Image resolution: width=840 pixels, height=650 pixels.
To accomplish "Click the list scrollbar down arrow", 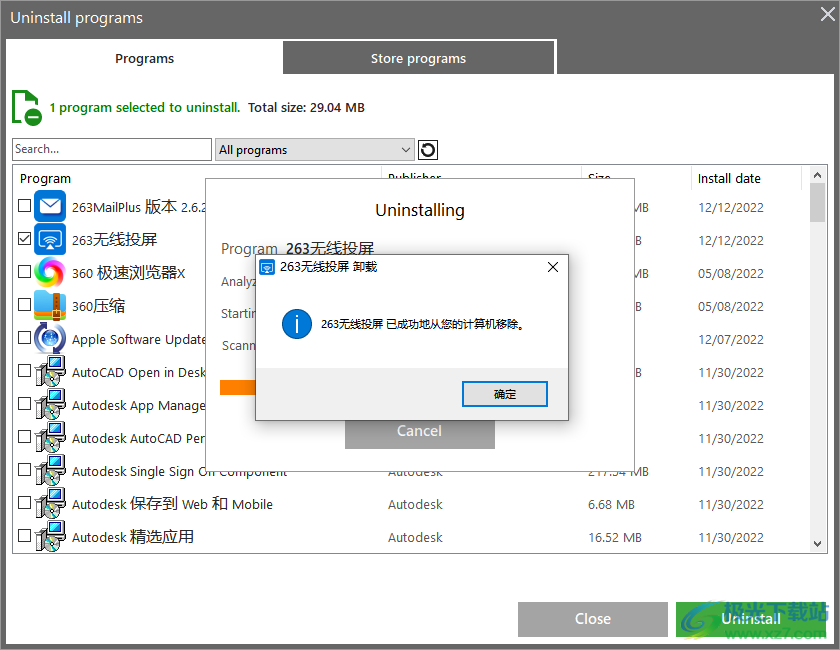I will coord(817,543).
